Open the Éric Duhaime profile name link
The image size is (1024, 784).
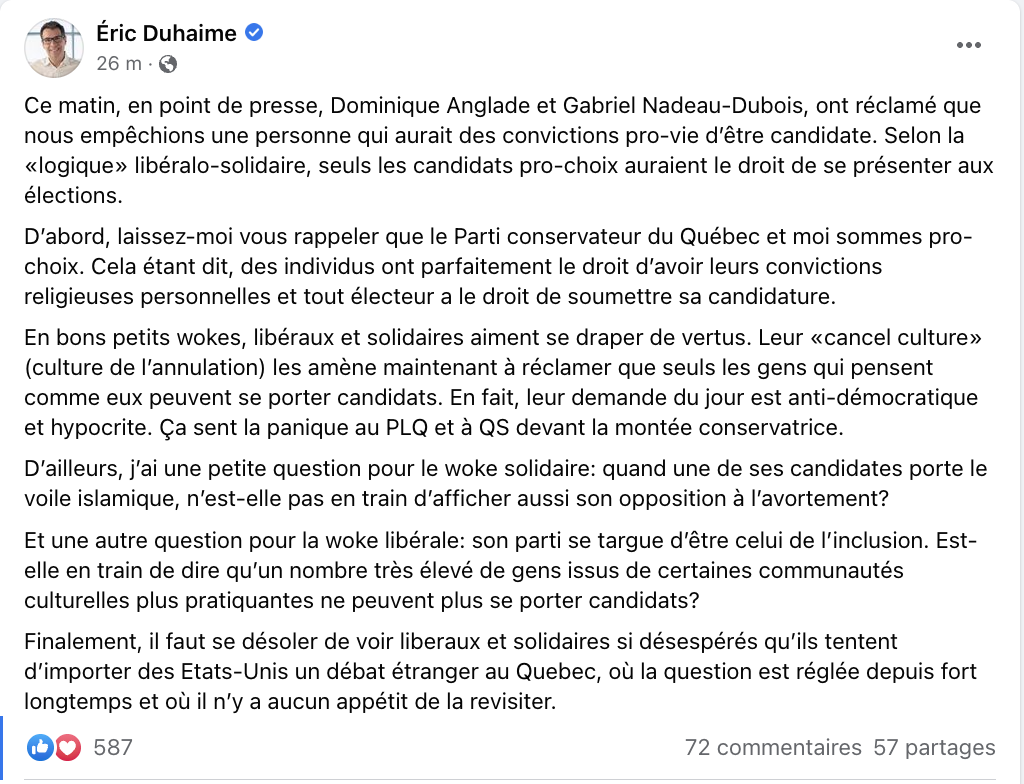coord(167,33)
